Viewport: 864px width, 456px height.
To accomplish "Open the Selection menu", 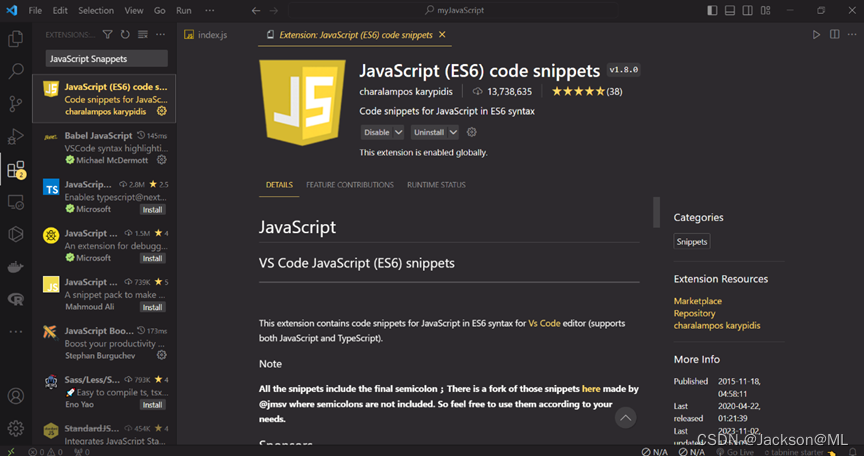I will point(96,10).
